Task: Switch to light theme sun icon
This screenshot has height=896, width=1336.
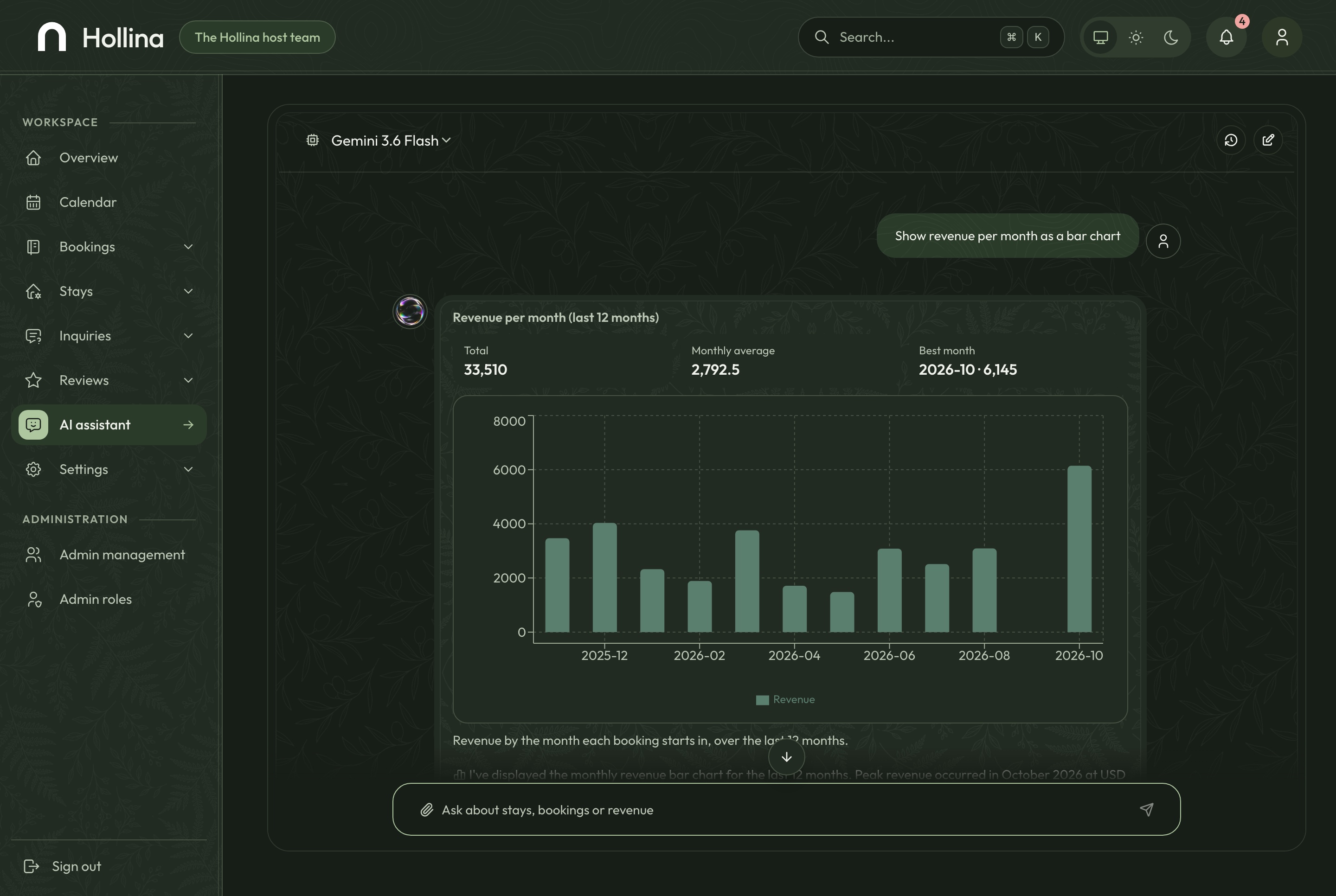Action: pyautogui.click(x=1136, y=37)
